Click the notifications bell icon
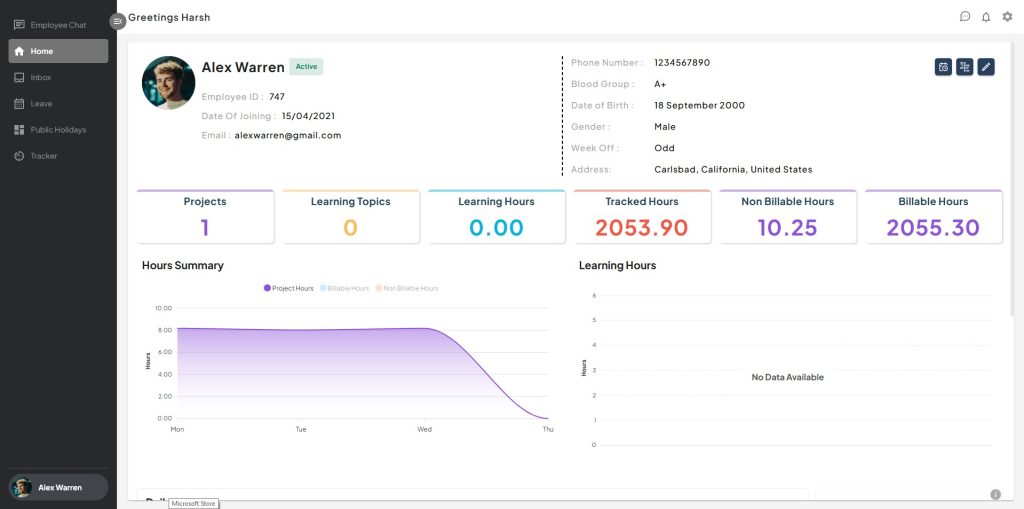This screenshot has width=1024, height=509. tap(986, 17)
